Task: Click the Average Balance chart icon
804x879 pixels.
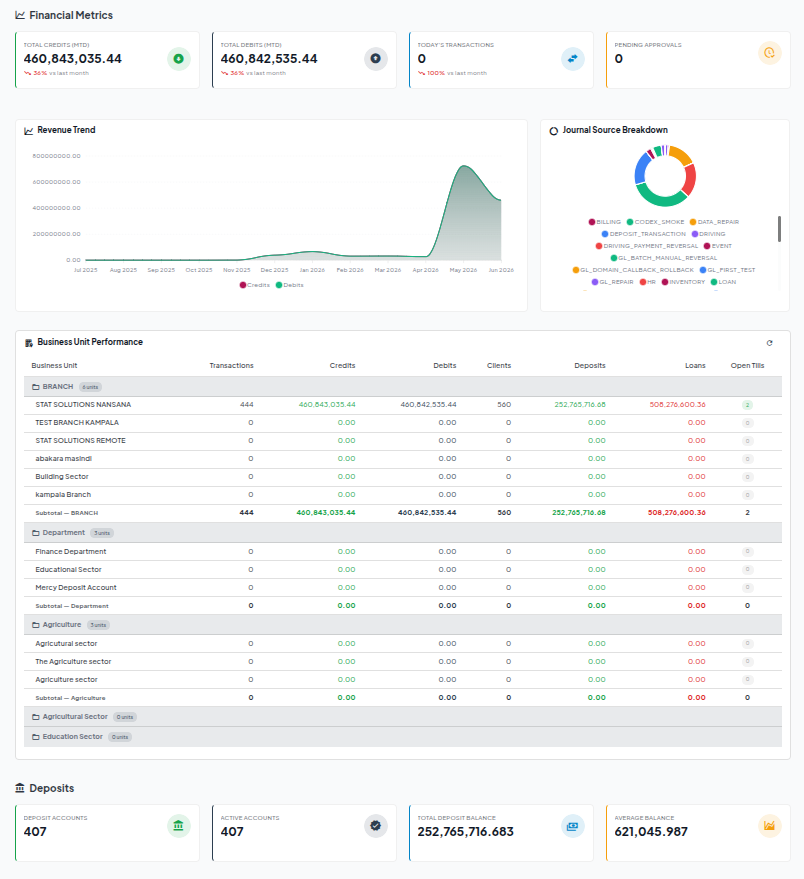Action: tap(770, 826)
